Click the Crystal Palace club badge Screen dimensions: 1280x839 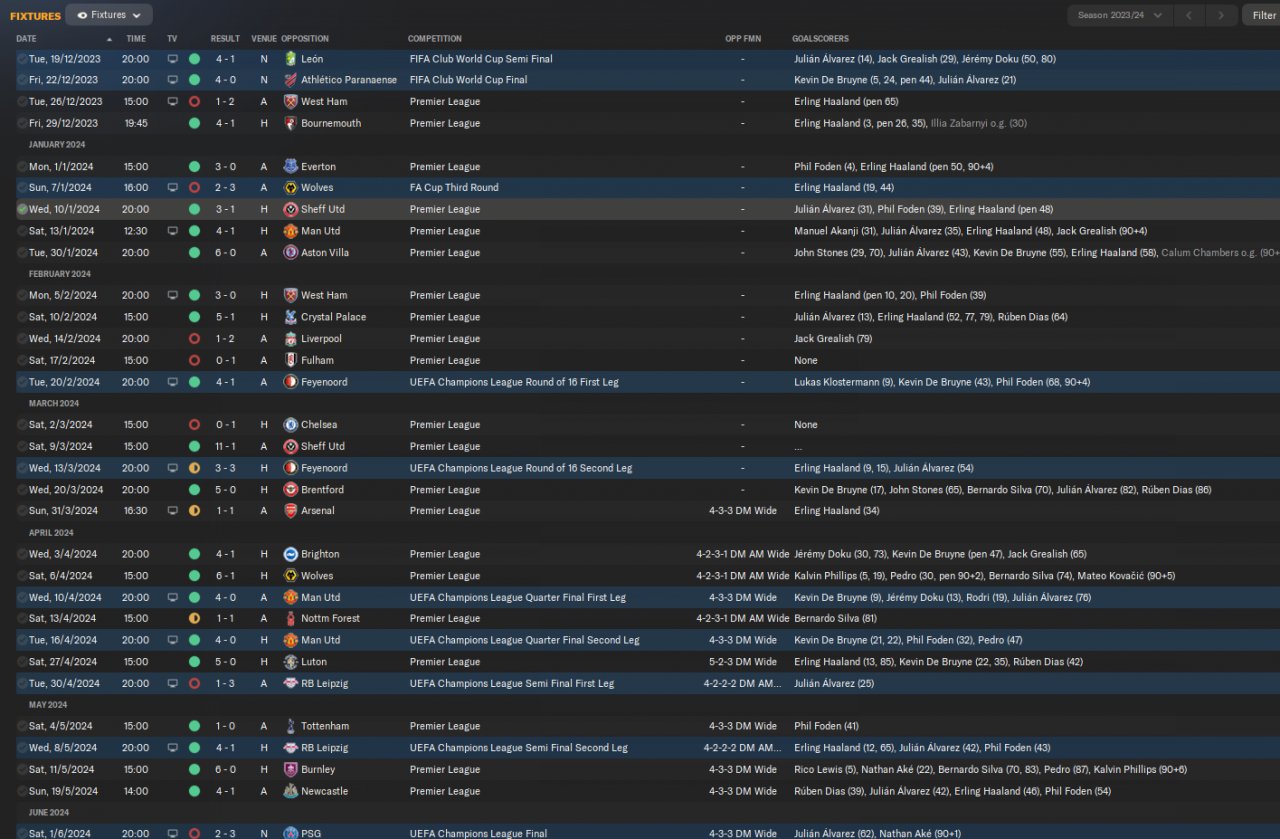point(290,317)
